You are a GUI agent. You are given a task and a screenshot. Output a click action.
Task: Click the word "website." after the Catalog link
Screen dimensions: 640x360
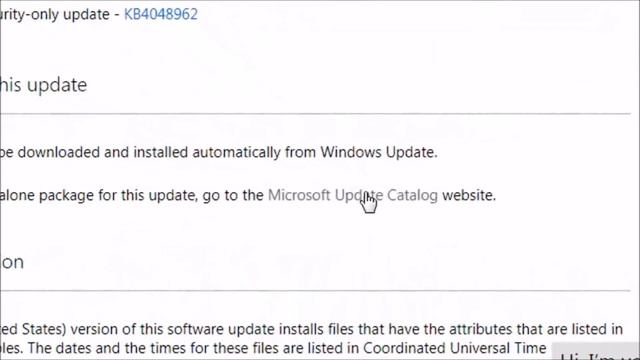[x=469, y=195]
